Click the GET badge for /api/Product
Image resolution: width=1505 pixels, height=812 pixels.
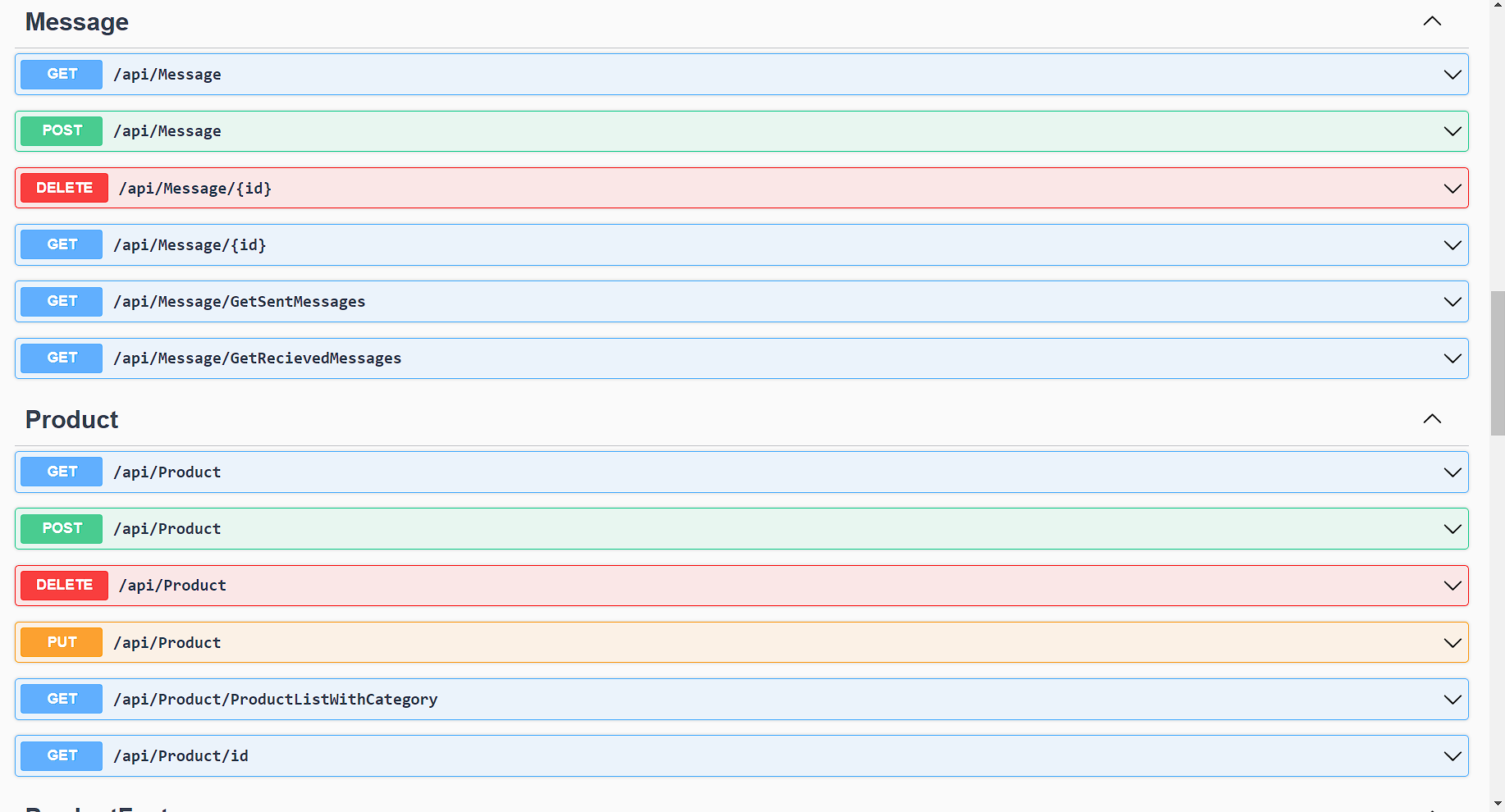[x=62, y=472]
